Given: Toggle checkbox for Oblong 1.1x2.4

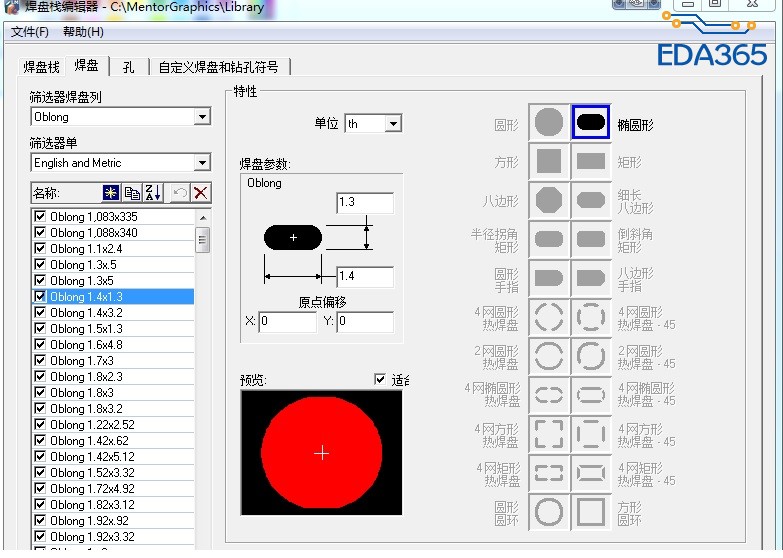Looking at the screenshot, I should pyautogui.click(x=40, y=248).
